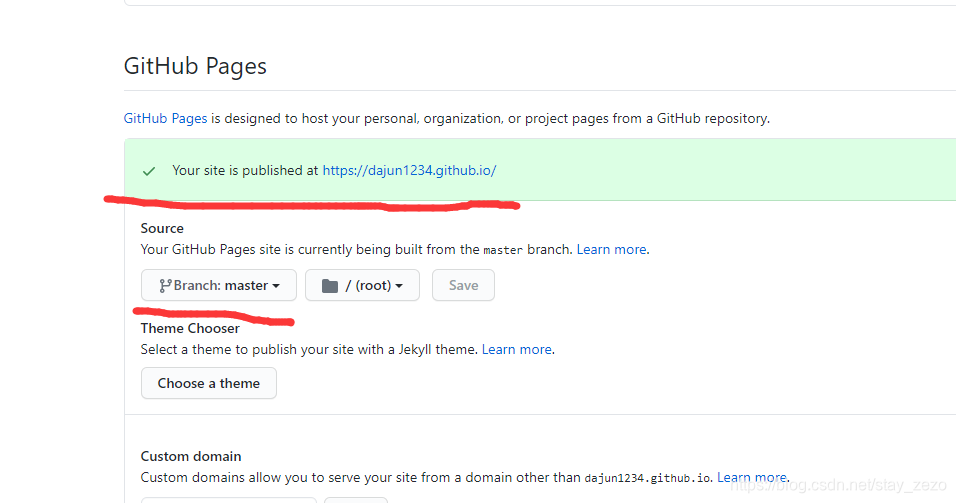The width and height of the screenshot is (956, 503).
Task: Expand the Branch: master dropdown
Action: [219, 285]
